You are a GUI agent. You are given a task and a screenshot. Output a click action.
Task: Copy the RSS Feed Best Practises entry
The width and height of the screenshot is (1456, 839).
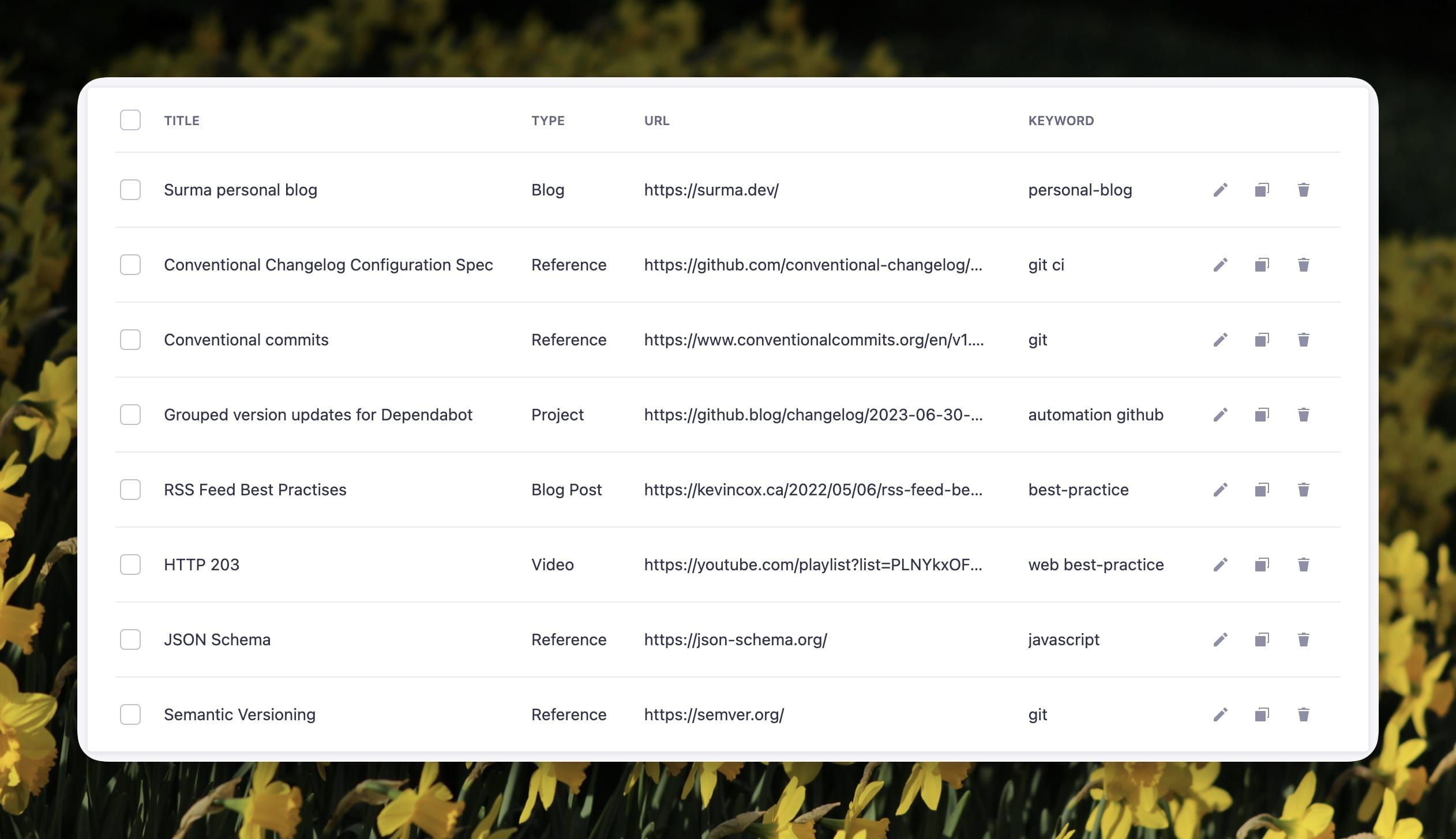point(1262,490)
